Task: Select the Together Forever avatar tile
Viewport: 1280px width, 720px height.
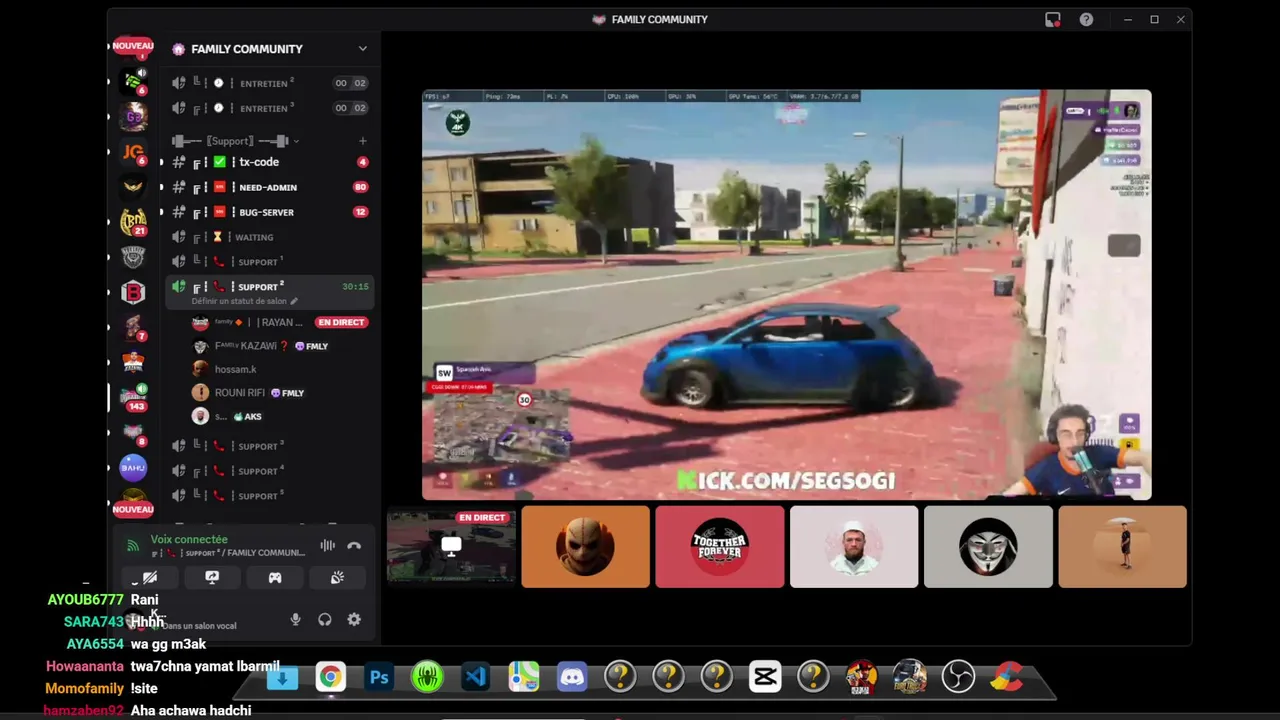Action: (x=720, y=547)
